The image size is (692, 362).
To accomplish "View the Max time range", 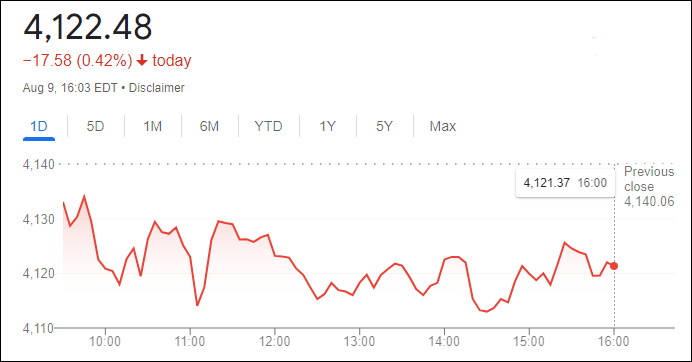I will click(443, 127).
